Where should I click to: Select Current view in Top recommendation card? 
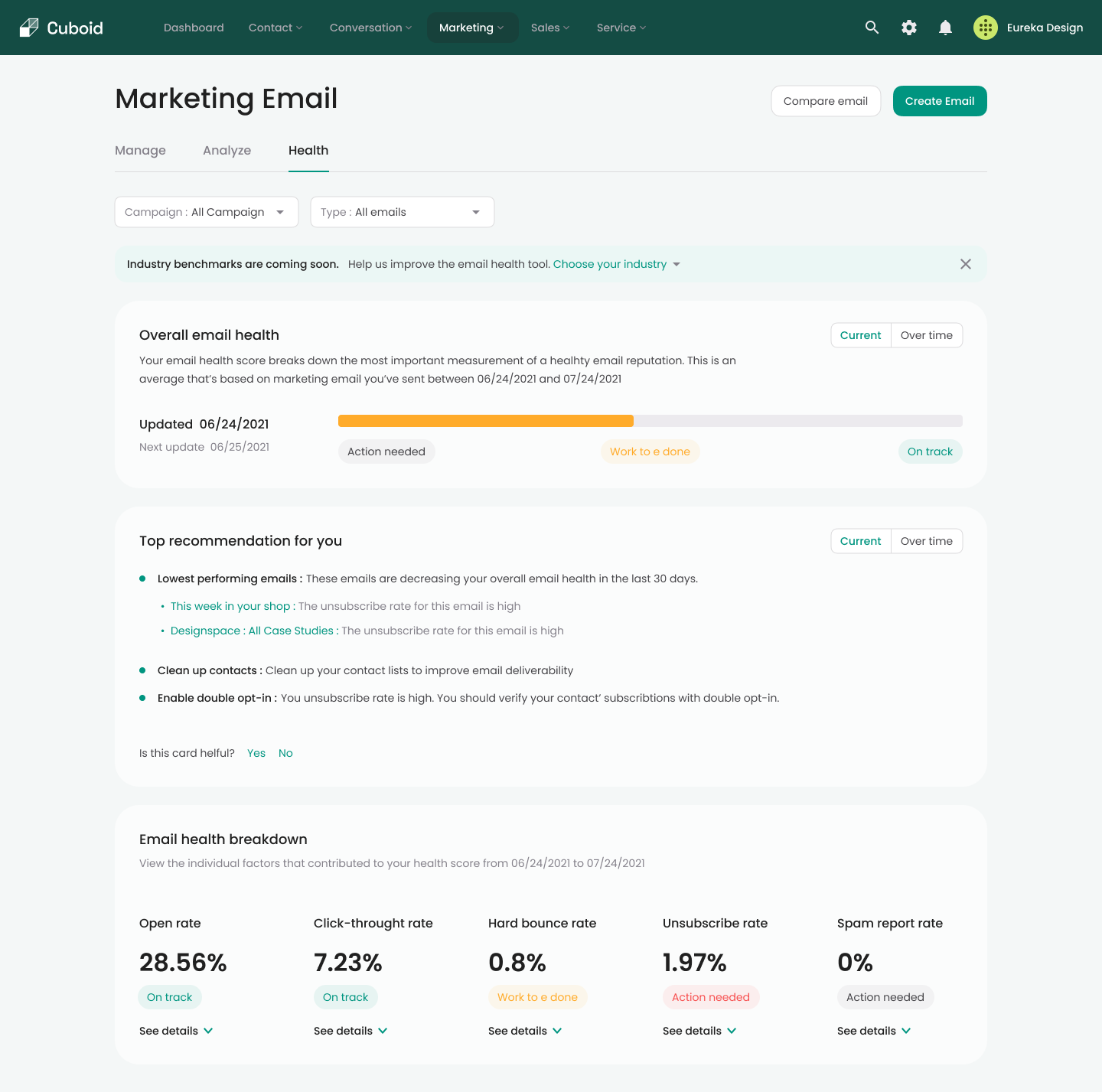tap(860, 541)
